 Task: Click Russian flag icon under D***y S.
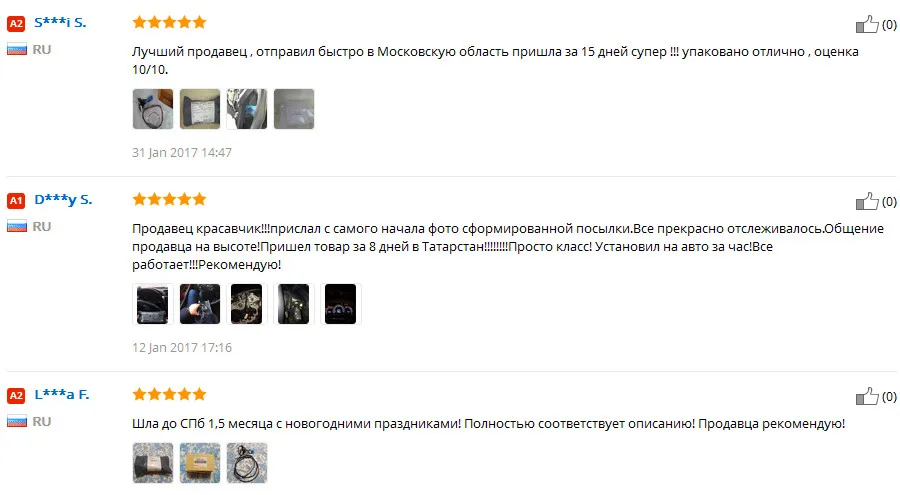point(17,226)
